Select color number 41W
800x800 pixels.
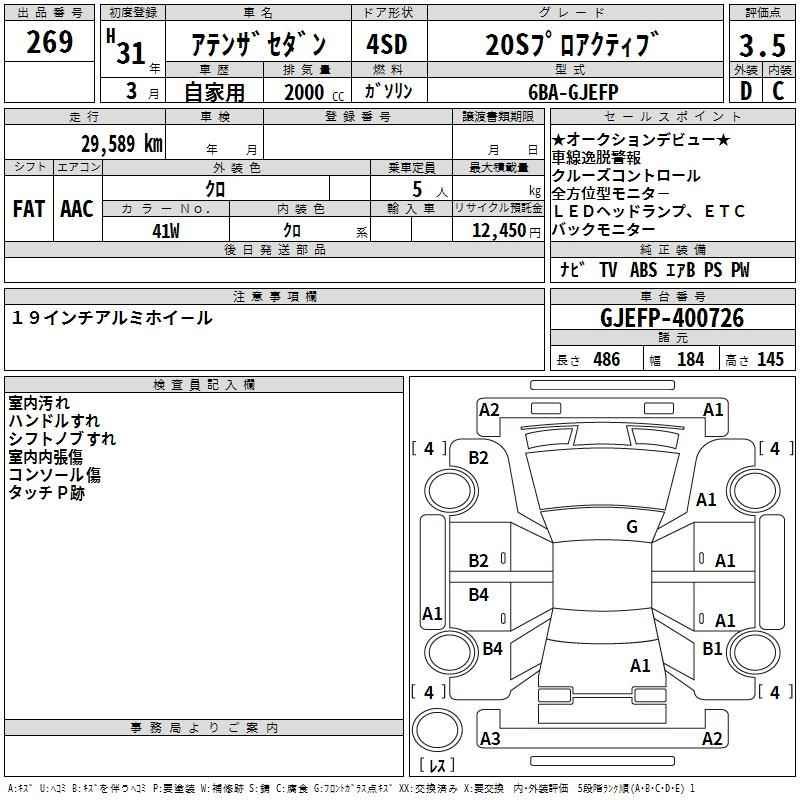pos(166,231)
